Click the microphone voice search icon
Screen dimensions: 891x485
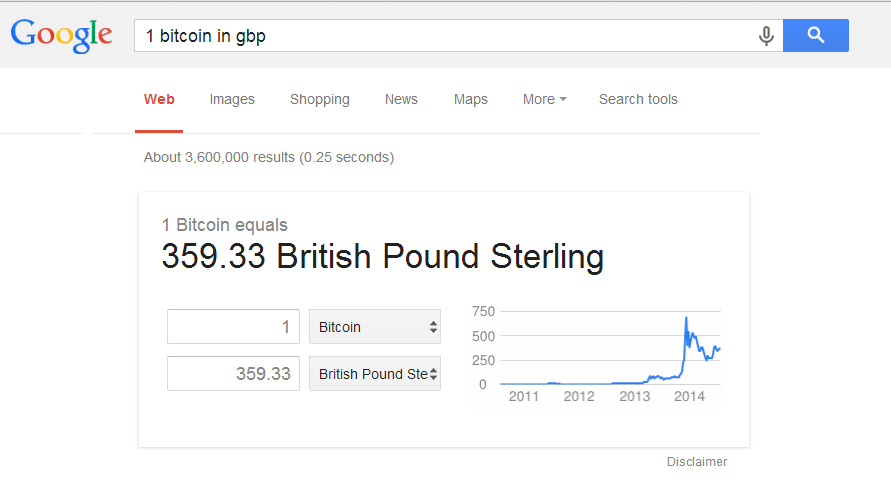(766, 36)
